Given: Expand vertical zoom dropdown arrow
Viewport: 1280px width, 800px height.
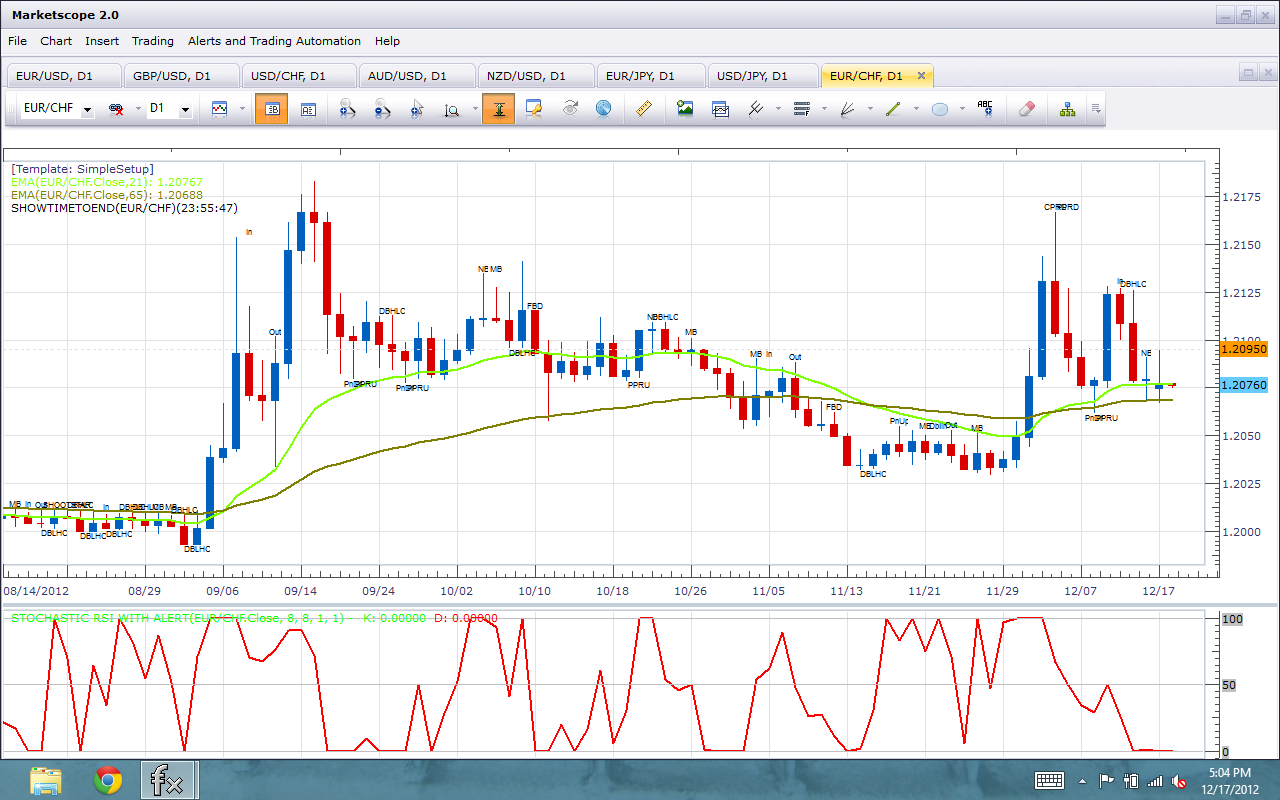Looking at the screenshot, I should [474, 109].
